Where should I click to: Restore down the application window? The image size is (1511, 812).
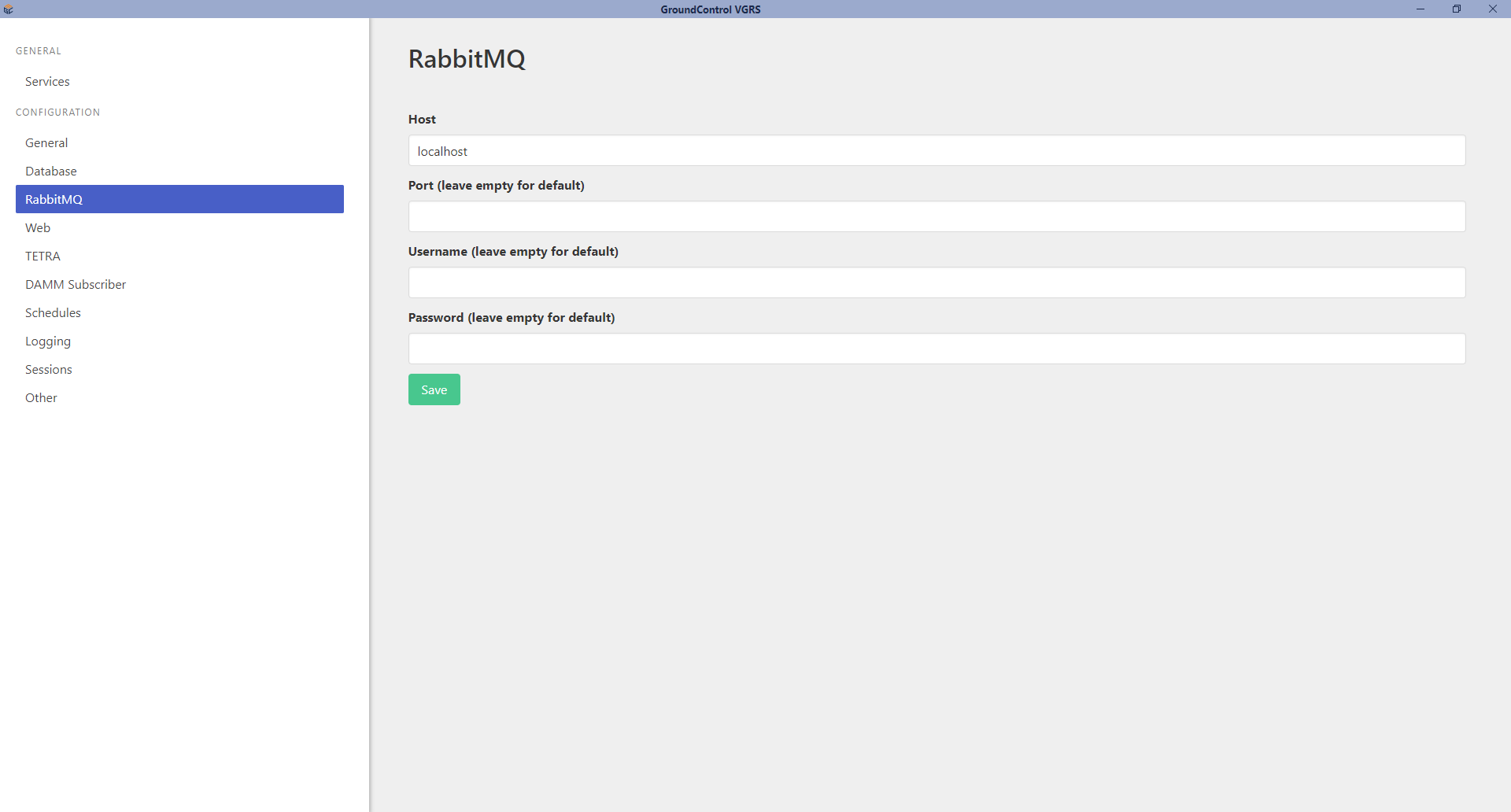coord(1457,9)
